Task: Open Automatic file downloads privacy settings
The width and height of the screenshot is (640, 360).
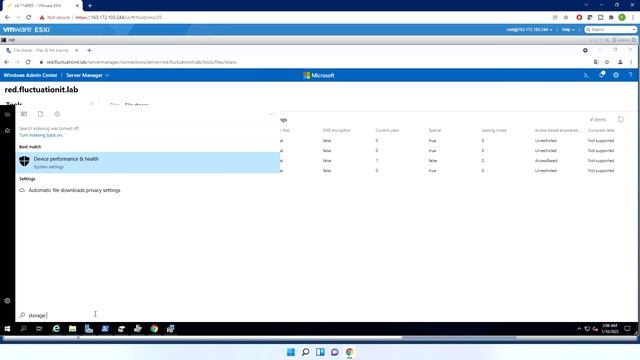Action: click(x=74, y=190)
